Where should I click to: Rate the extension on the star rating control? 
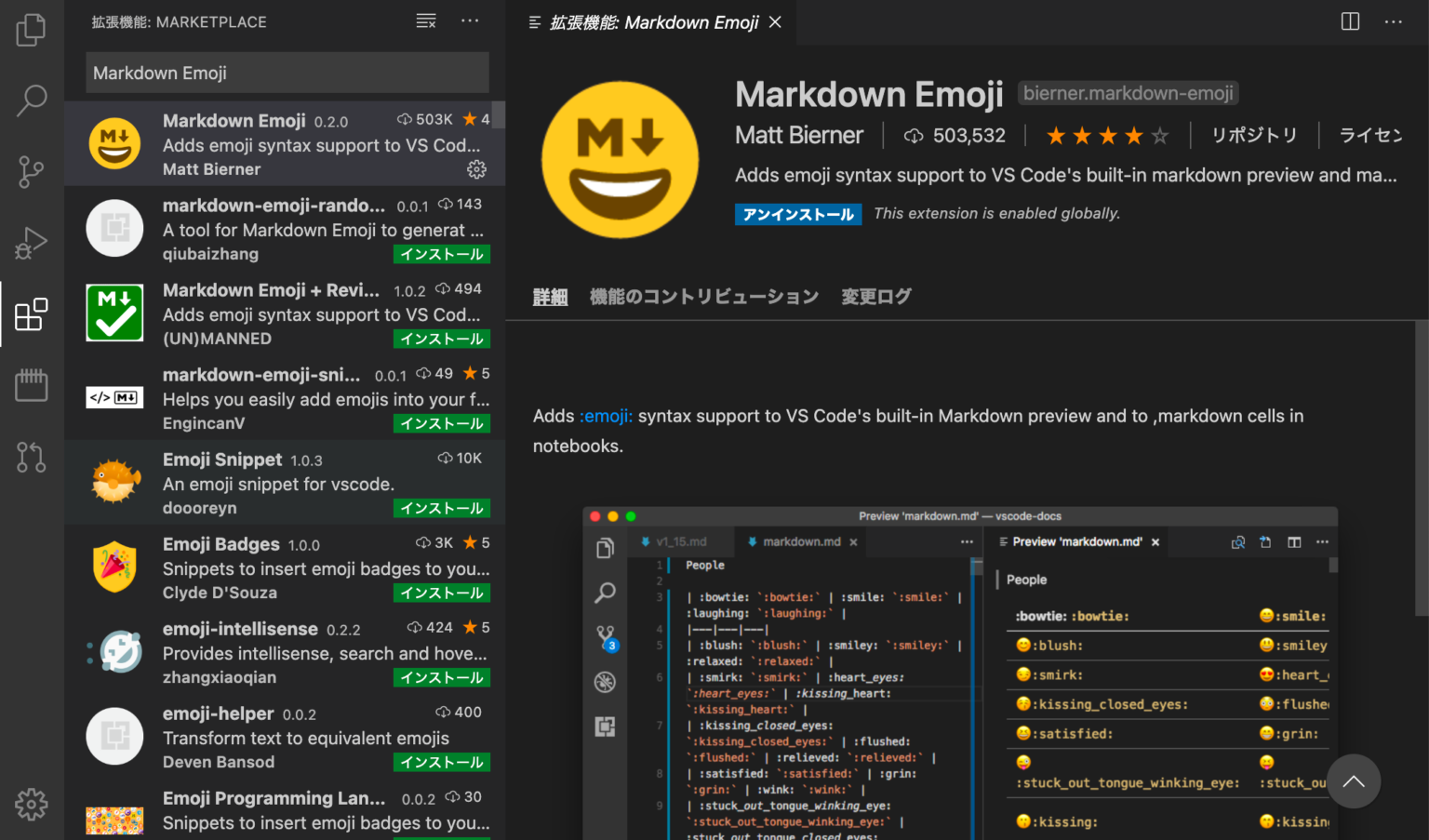[x=1107, y=135]
